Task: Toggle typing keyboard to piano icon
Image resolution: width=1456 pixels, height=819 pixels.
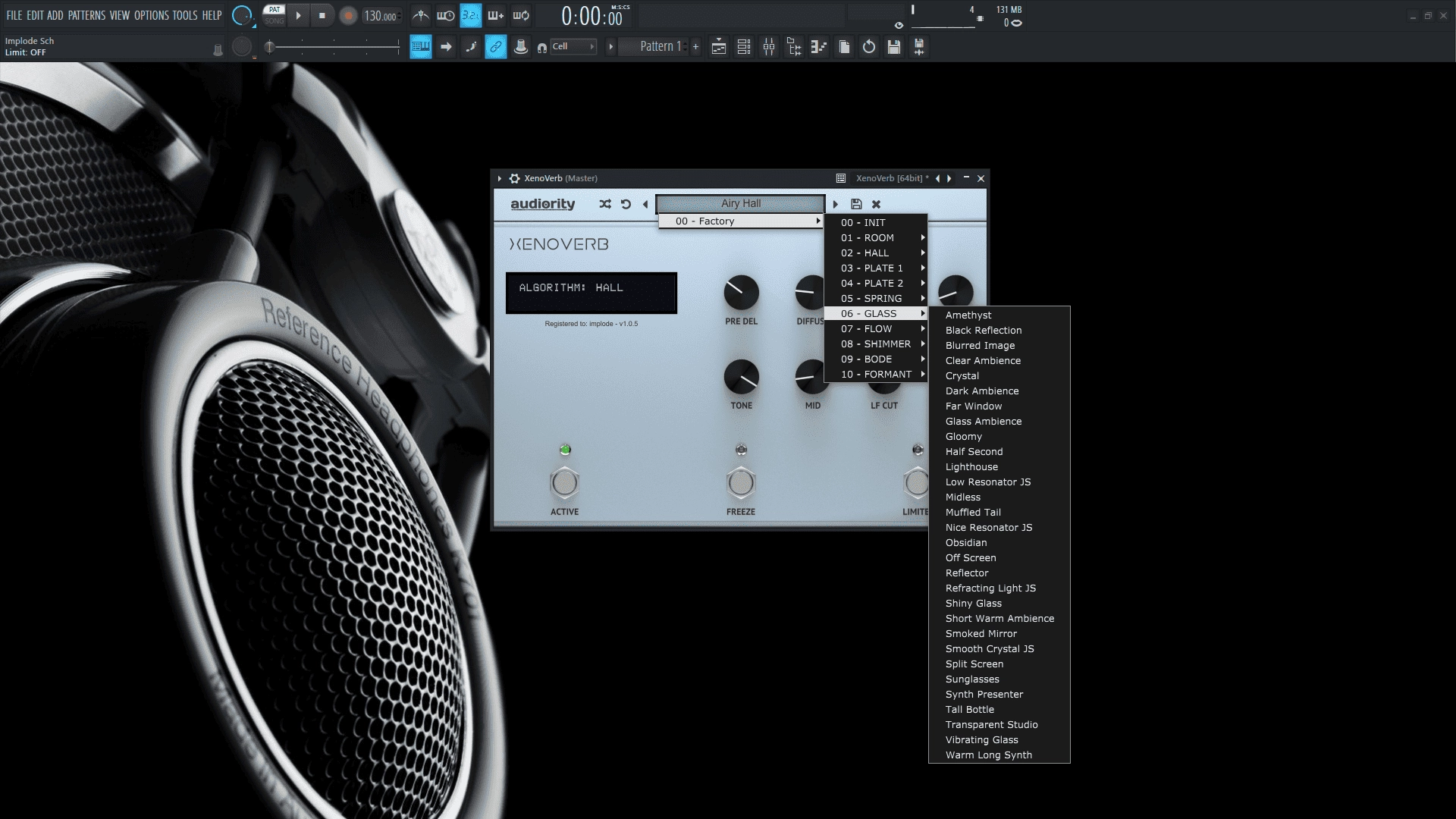Action: click(x=420, y=47)
